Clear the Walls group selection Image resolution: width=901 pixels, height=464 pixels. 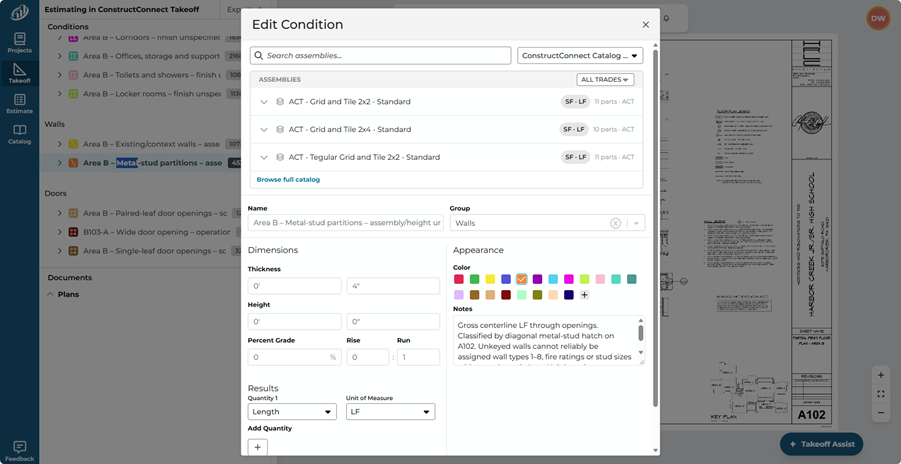(615, 223)
